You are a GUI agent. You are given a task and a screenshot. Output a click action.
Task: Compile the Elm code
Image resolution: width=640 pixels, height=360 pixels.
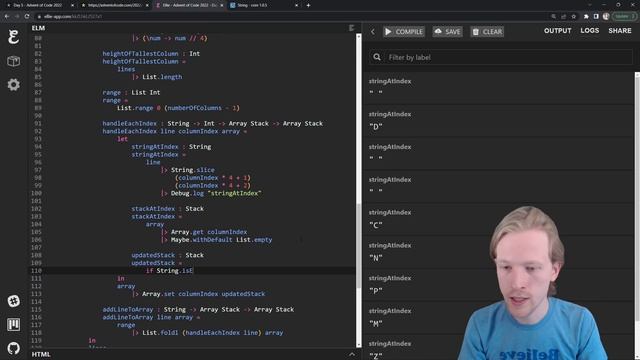pyautogui.click(x=404, y=31)
